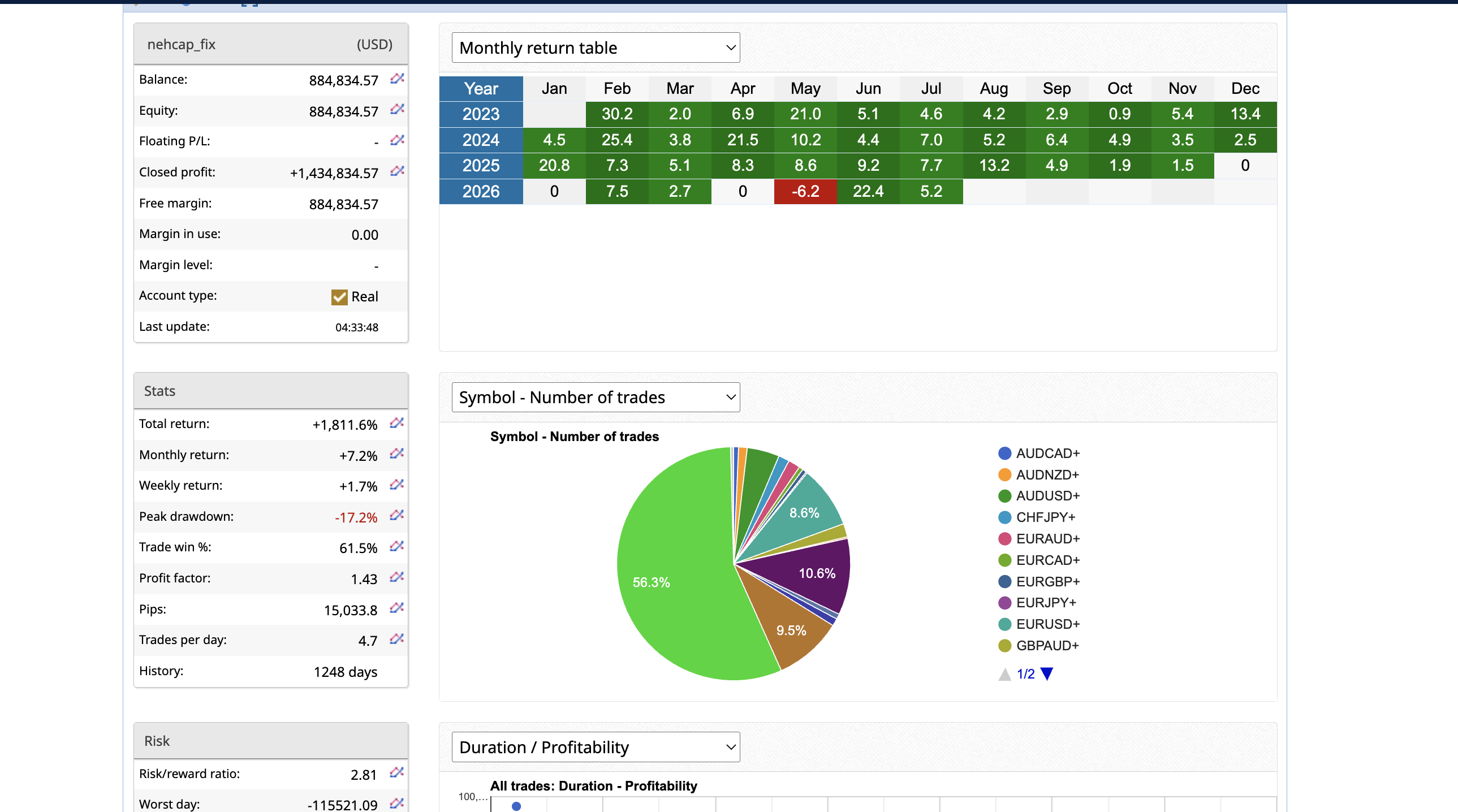The image size is (1458, 812).
Task: Select the EURUSD+ legend entry
Action: click(x=1039, y=624)
